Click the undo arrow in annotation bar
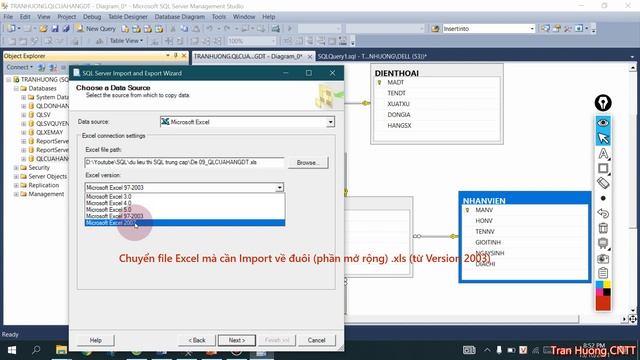 coord(603,213)
